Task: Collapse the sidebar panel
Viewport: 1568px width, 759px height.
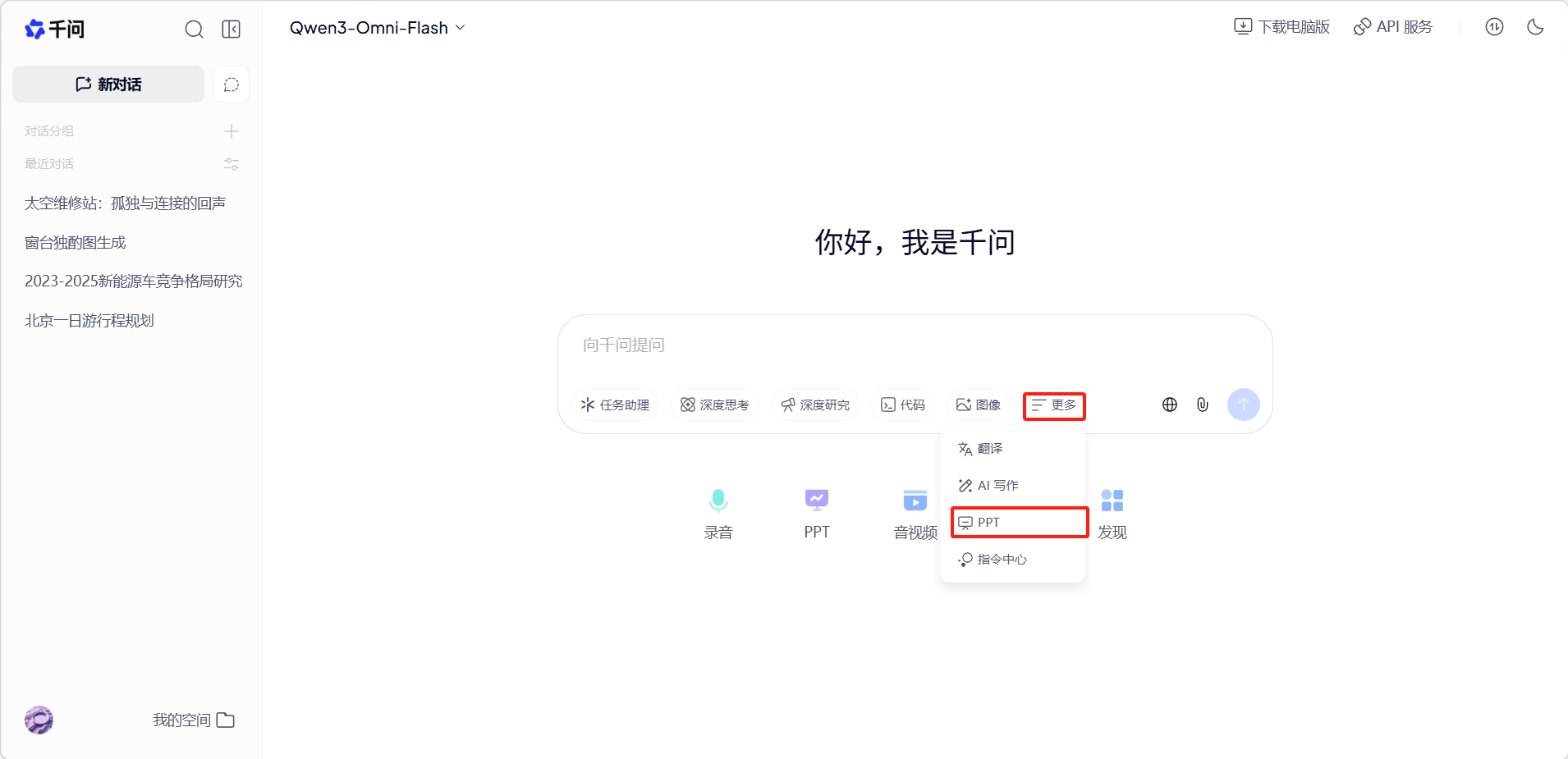Action: coord(232,30)
